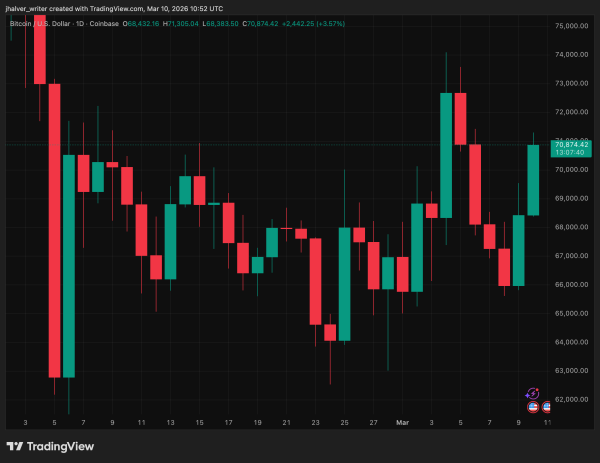Click the close value C70,874.42 in legend
This screenshot has height=463, width=600.
pyautogui.click(x=223, y=19)
